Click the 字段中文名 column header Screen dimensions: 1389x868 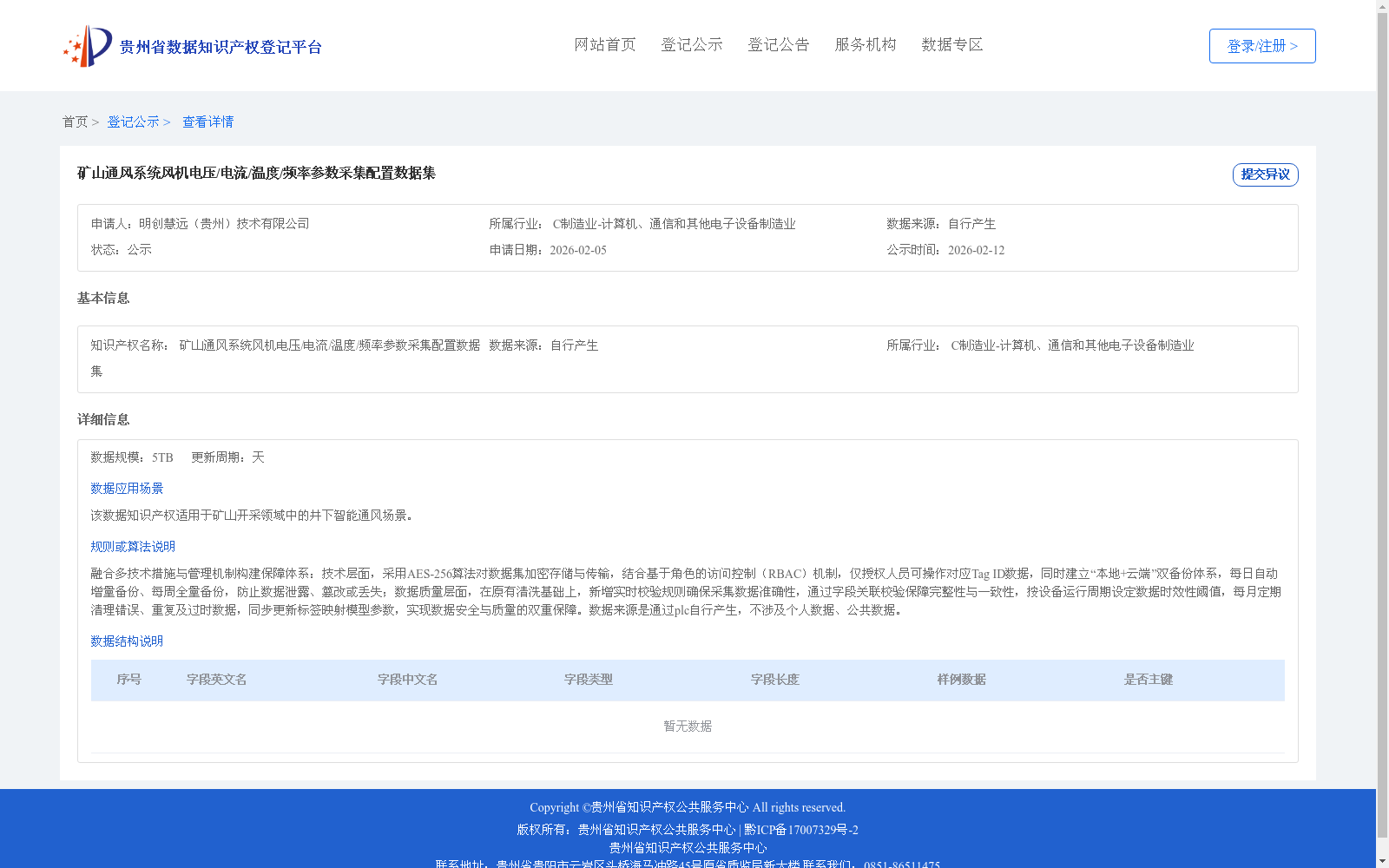[408, 680]
